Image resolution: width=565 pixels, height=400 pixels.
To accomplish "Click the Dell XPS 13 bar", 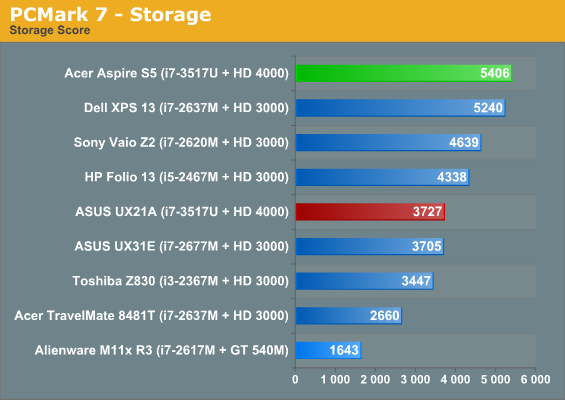I will click(x=401, y=108).
